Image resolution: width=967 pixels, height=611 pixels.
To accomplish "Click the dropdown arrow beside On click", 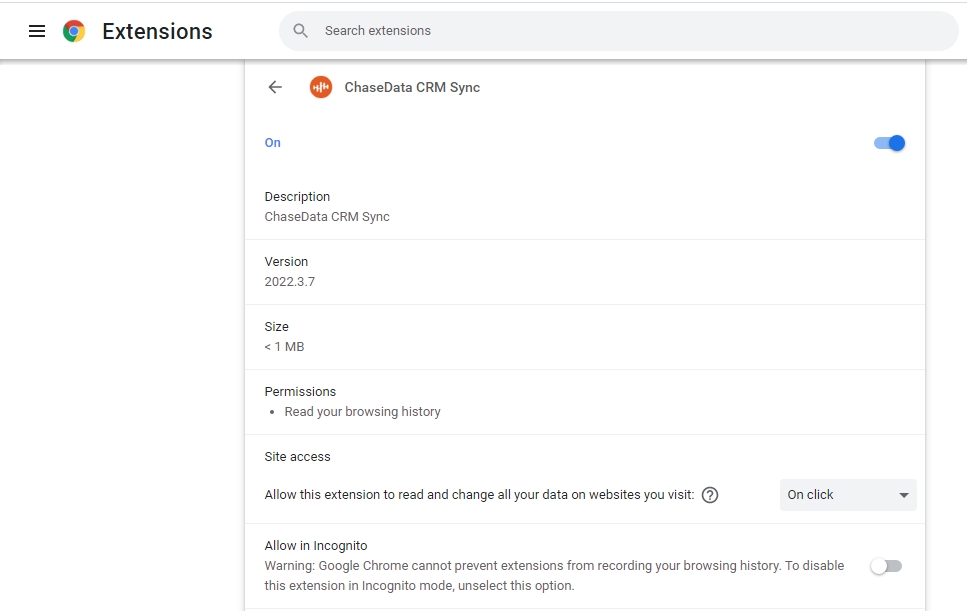I will 903,495.
